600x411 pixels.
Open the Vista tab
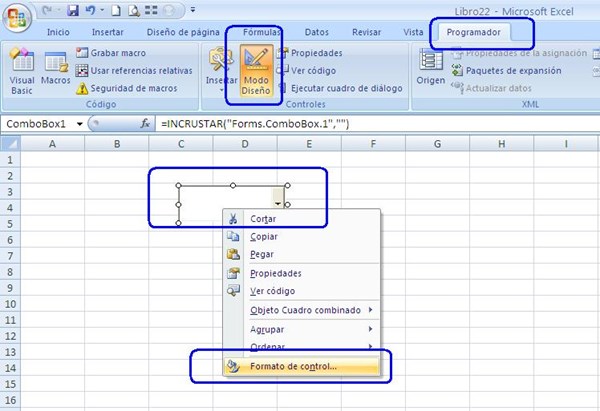click(413, 32)
